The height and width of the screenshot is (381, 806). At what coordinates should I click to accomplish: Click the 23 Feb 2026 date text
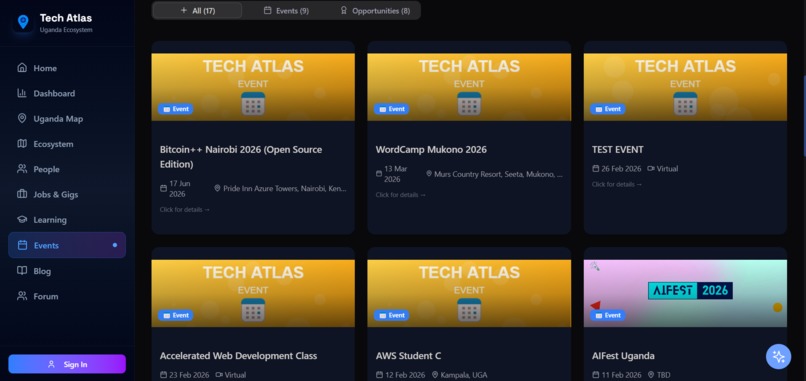pos(189,375)
